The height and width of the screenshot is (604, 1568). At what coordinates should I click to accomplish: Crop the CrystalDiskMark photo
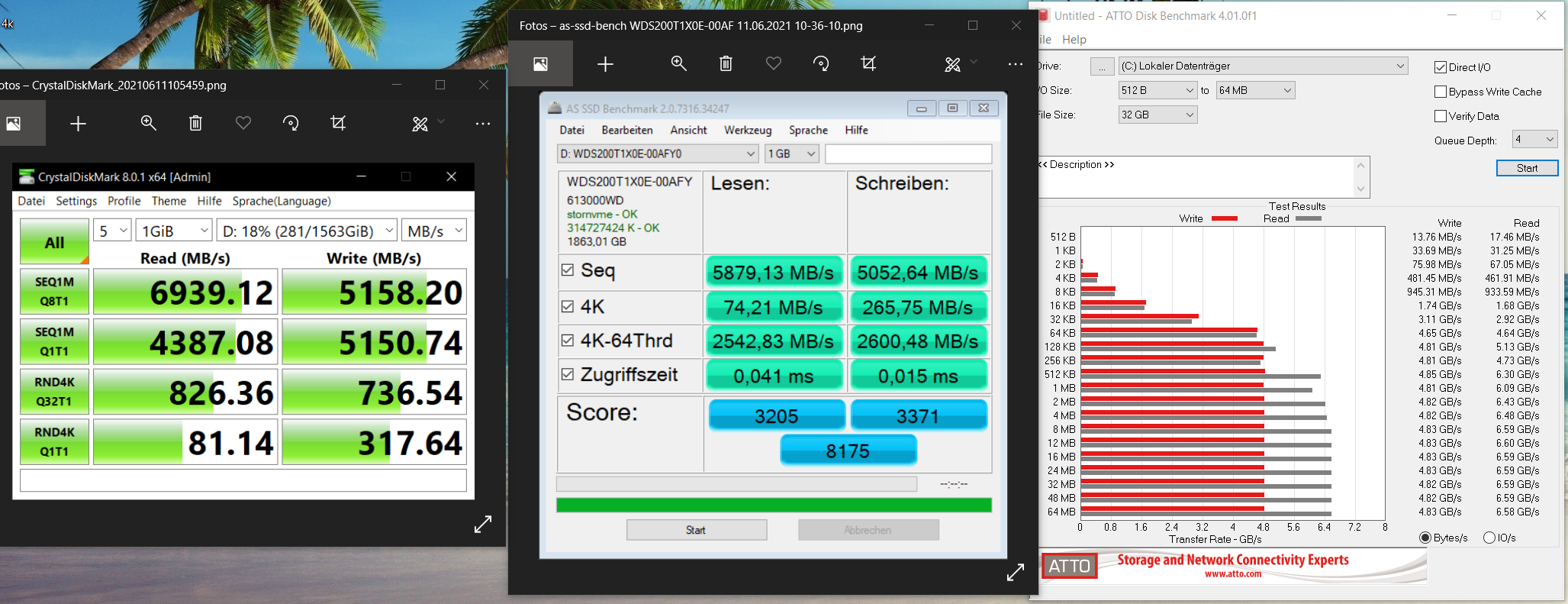coord(338,124)
